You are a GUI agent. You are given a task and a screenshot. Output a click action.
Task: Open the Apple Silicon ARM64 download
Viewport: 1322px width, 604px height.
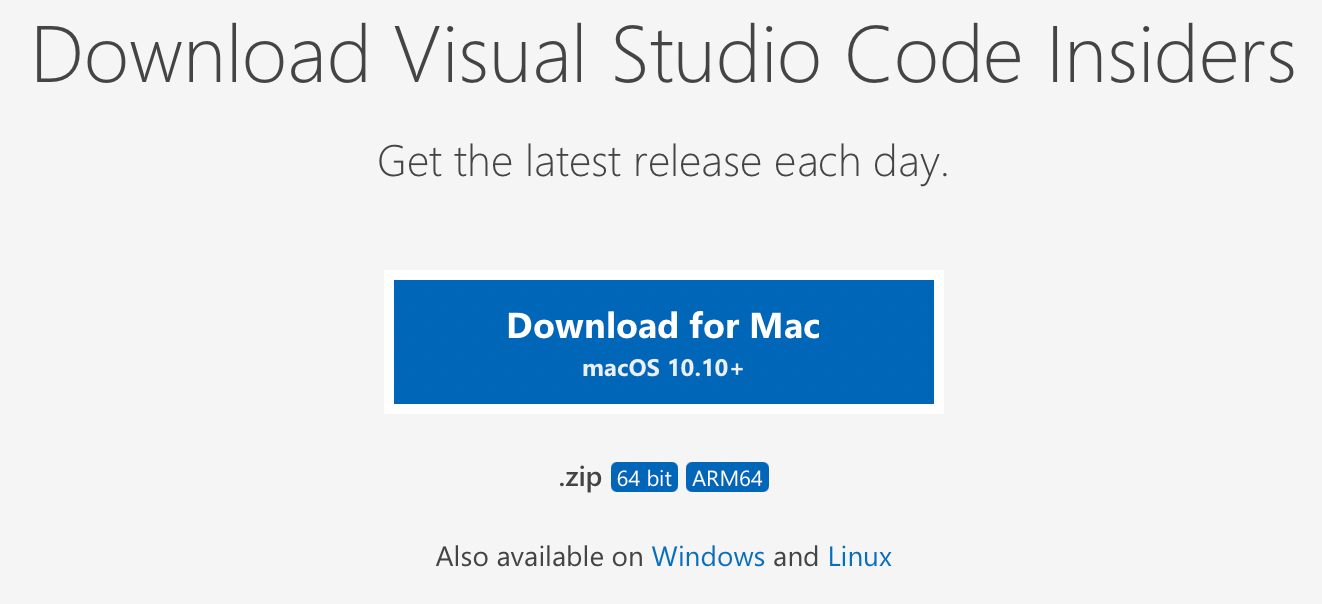[x=727, y=477]
